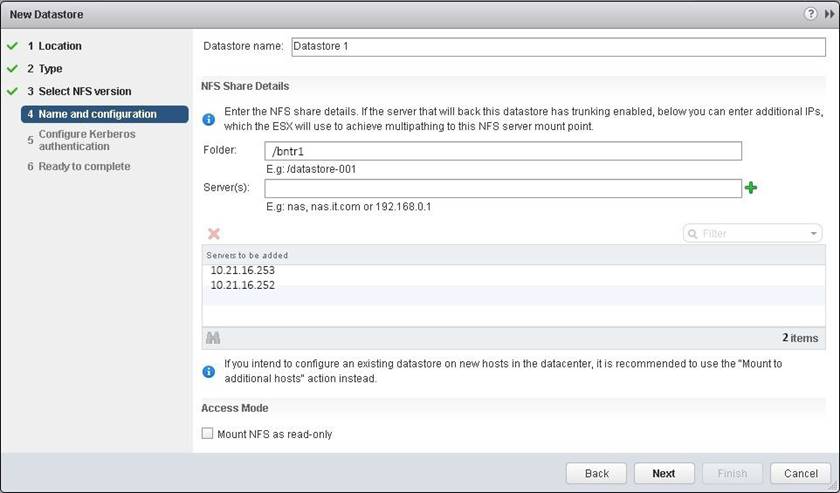Click the filter magnifier icon

point(693,233)
